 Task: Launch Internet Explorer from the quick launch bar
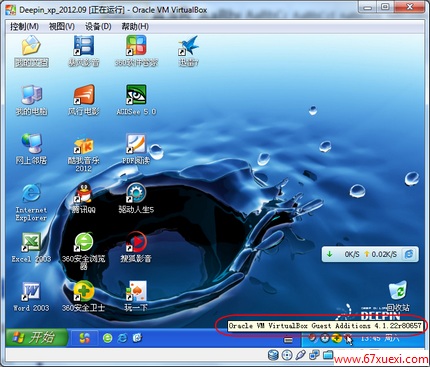click(x=122, y=338)
